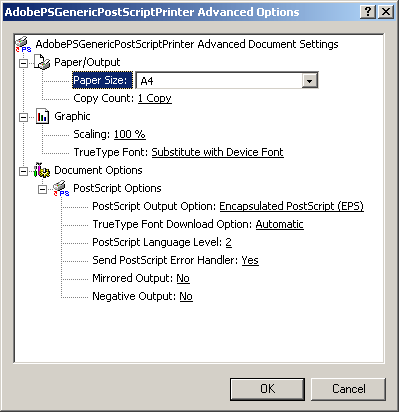Select the PostScript Options tree label
The width and height of the screenshot is (399, 412).
(117, 188)
